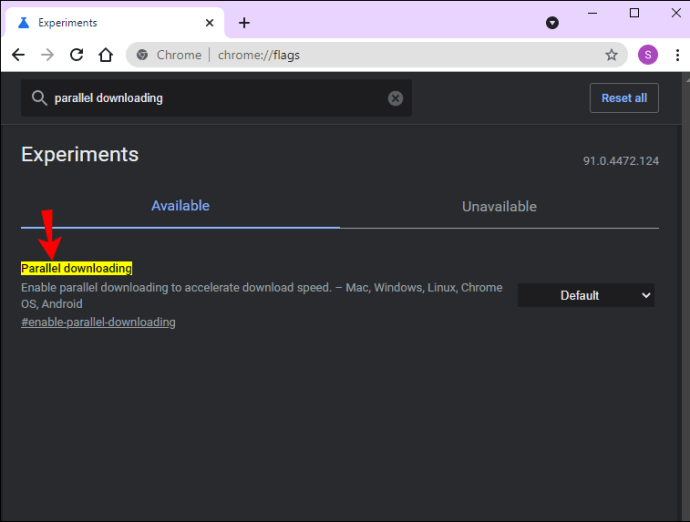Open the home page icon
The height and width of the screenshot is (522, 690).
106,55
